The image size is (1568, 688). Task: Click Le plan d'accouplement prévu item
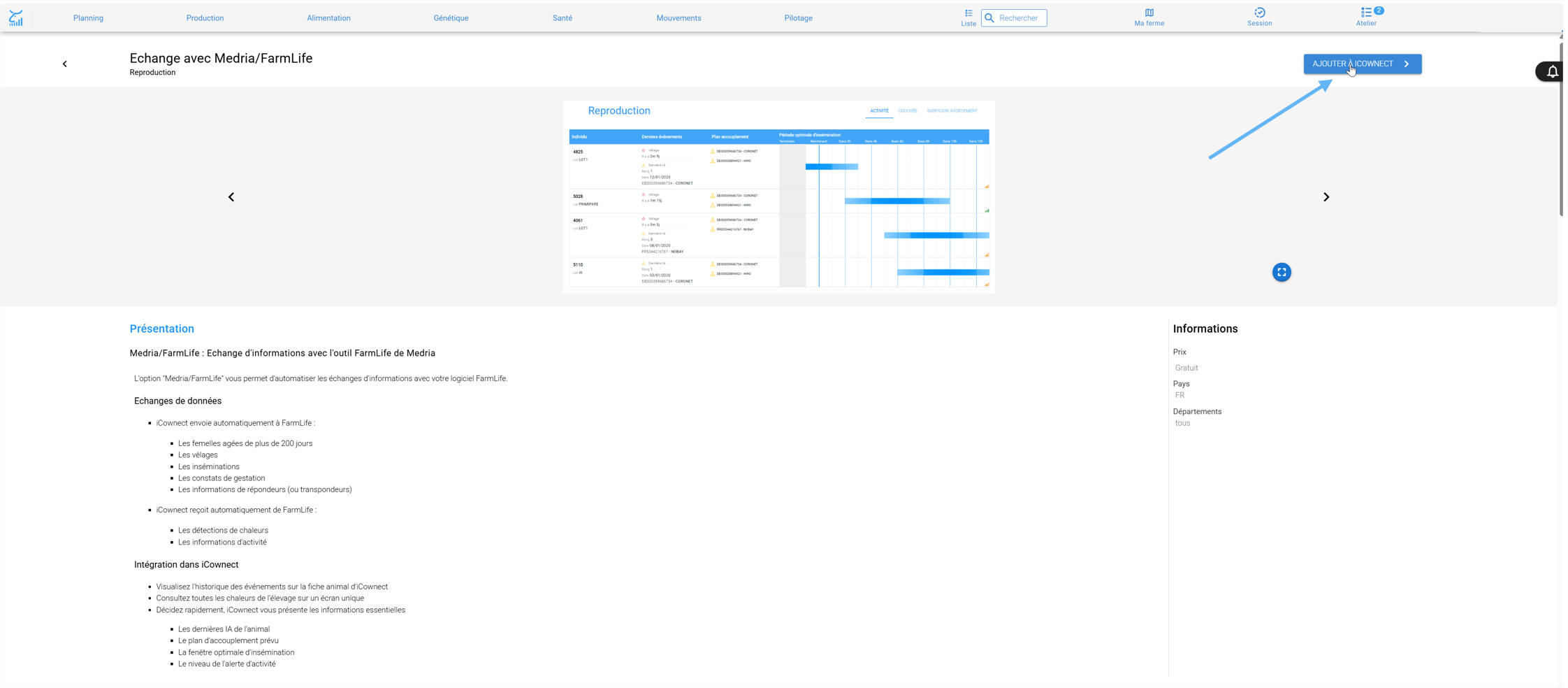click(228, 640)
